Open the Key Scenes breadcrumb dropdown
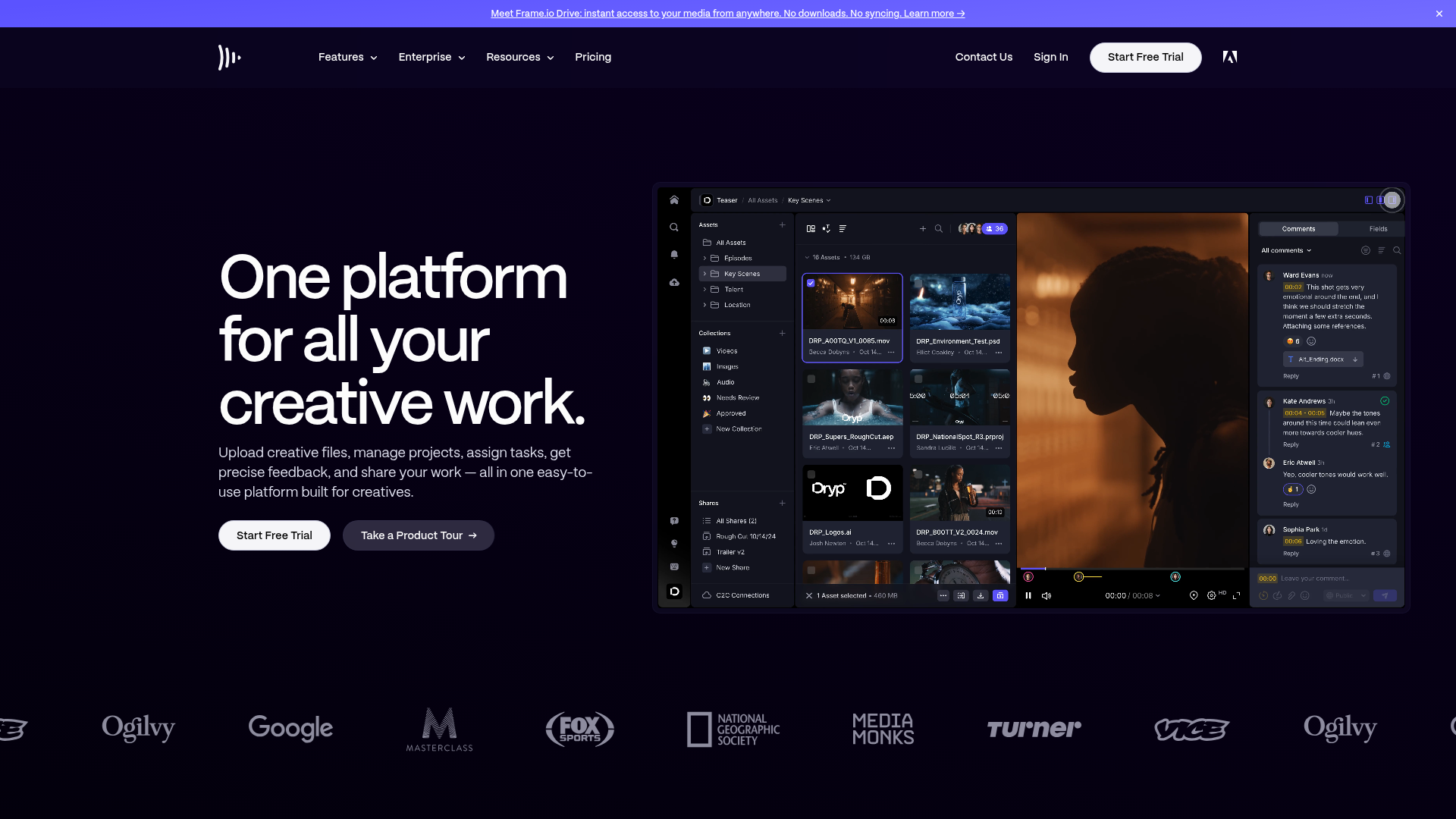 coord(827,200)
